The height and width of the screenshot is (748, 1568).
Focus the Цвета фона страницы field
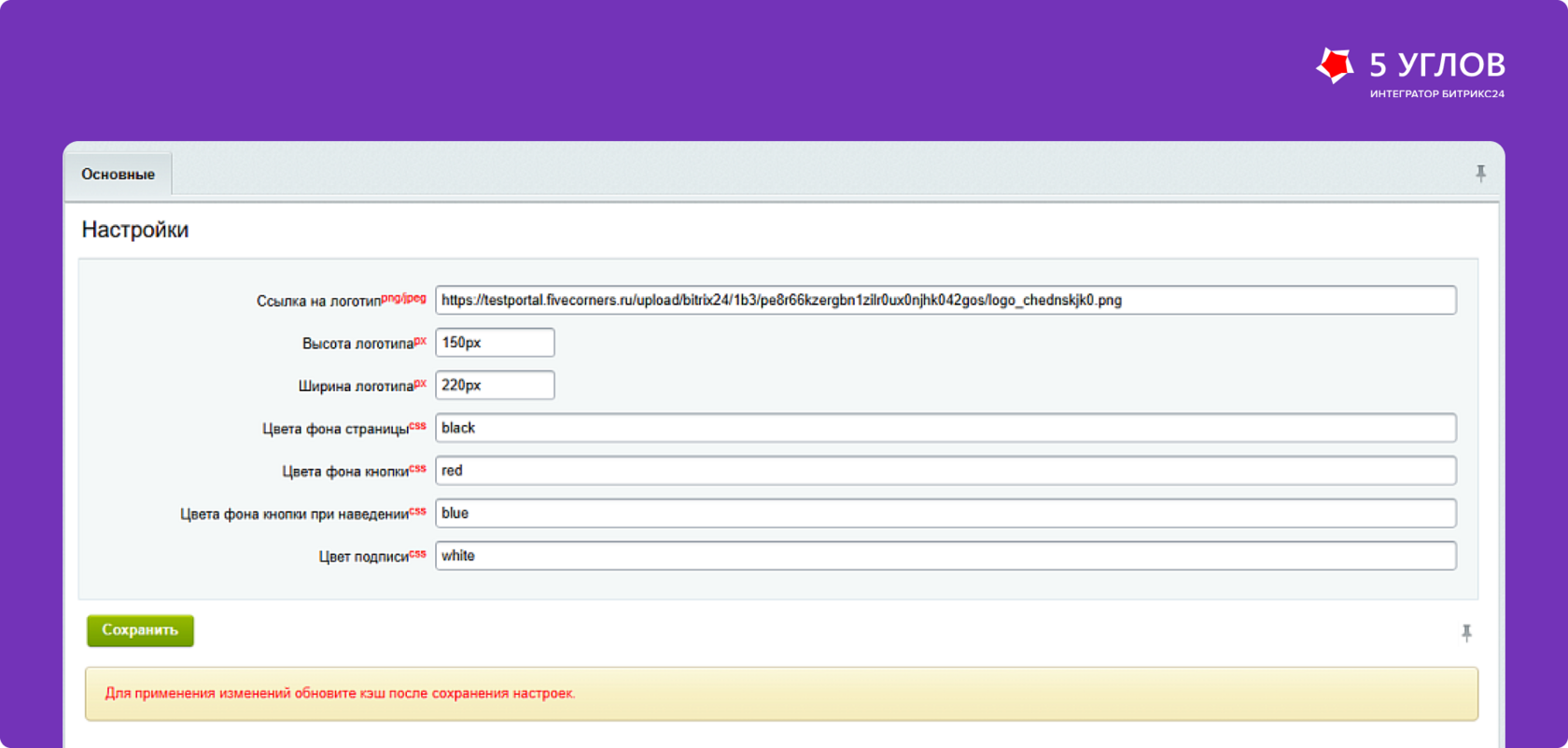pyautogui.click(x=945, y=428)
